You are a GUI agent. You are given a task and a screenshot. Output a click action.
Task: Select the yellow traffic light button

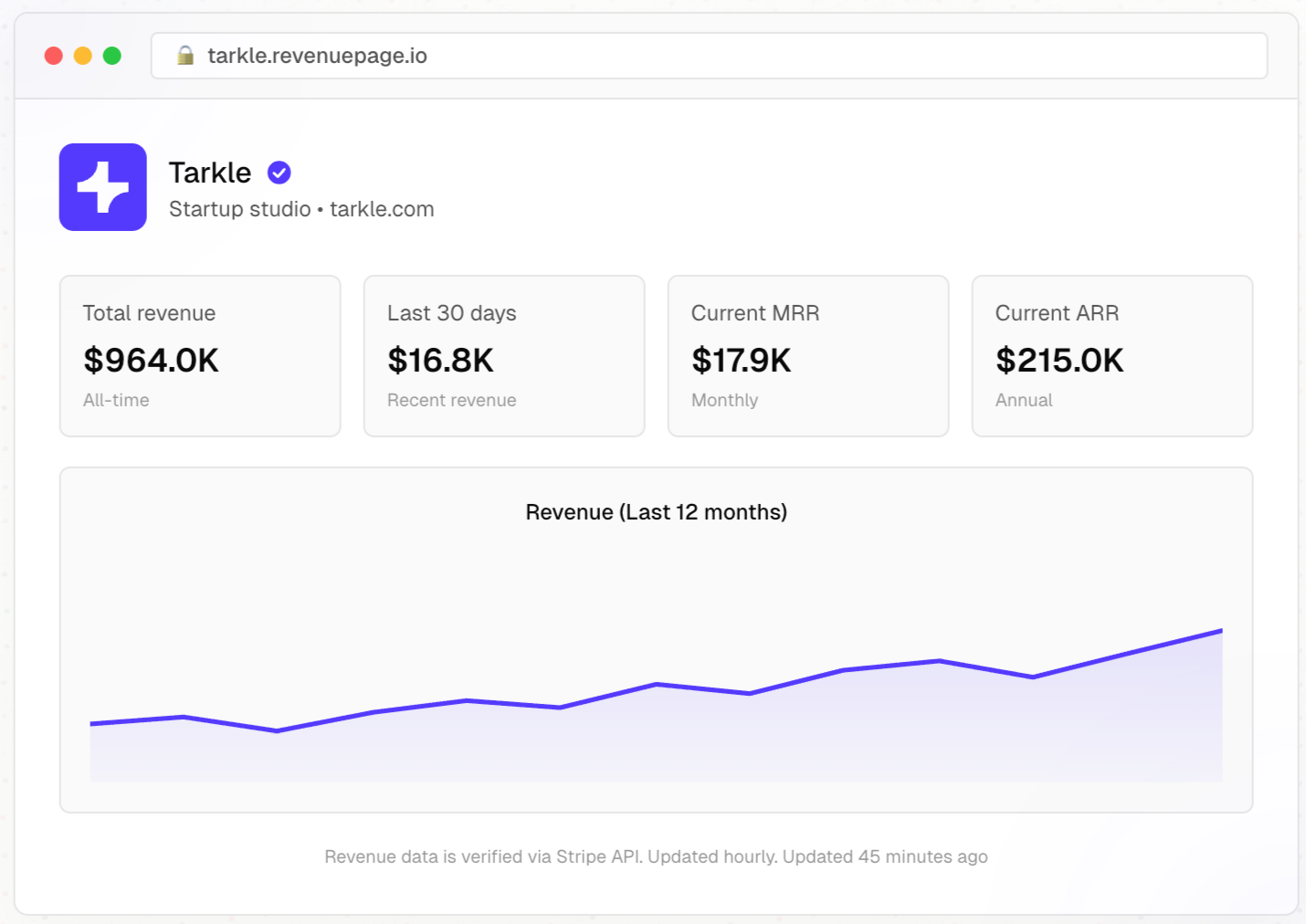(x=83, y=56)
